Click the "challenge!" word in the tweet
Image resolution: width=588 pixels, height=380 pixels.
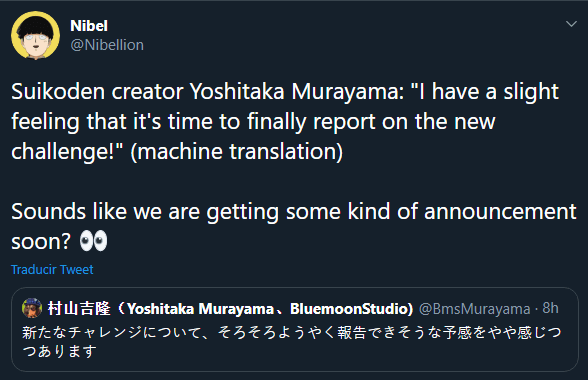pos(67,152)
